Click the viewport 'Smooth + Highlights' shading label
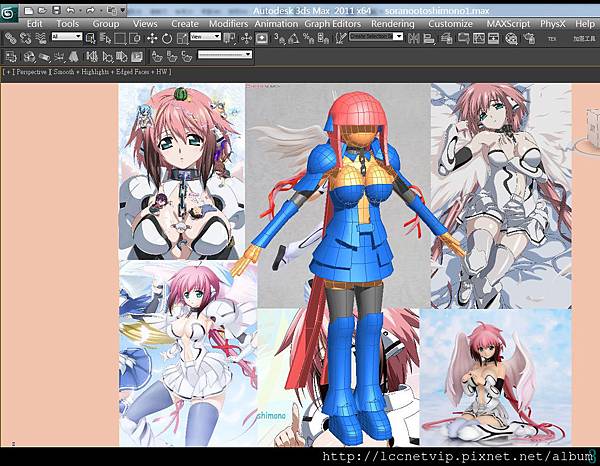 pyautogui.click(x=81, y=72)
